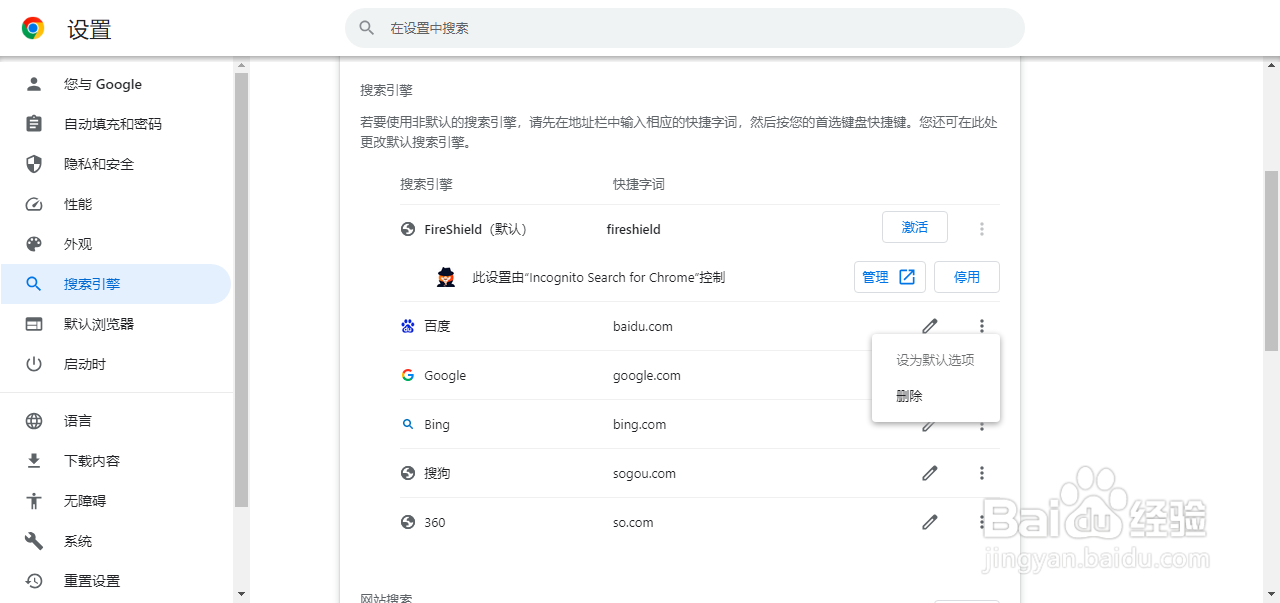The height and width of the screenshot is (603, 1280).
Task: Click the 启动时 power icon
Action: [34, 364]
